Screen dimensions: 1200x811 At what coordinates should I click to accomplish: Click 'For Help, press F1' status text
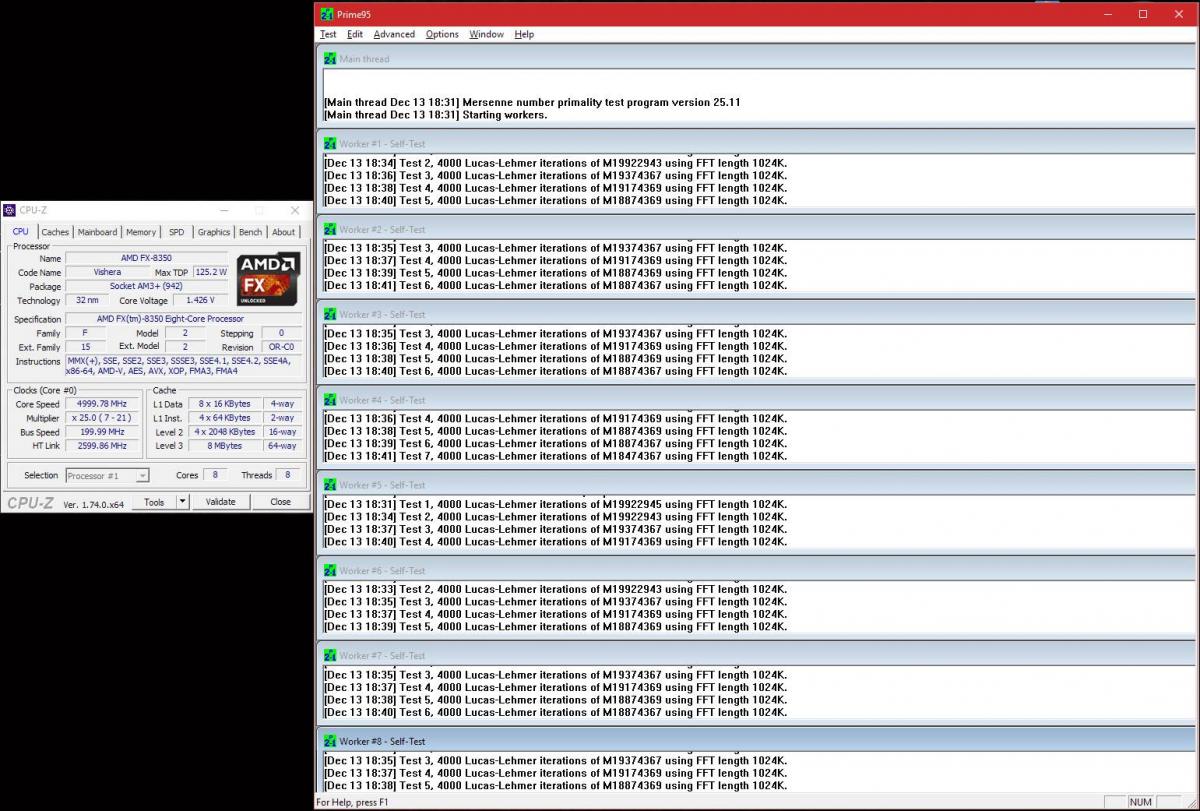tap(352, 802)
